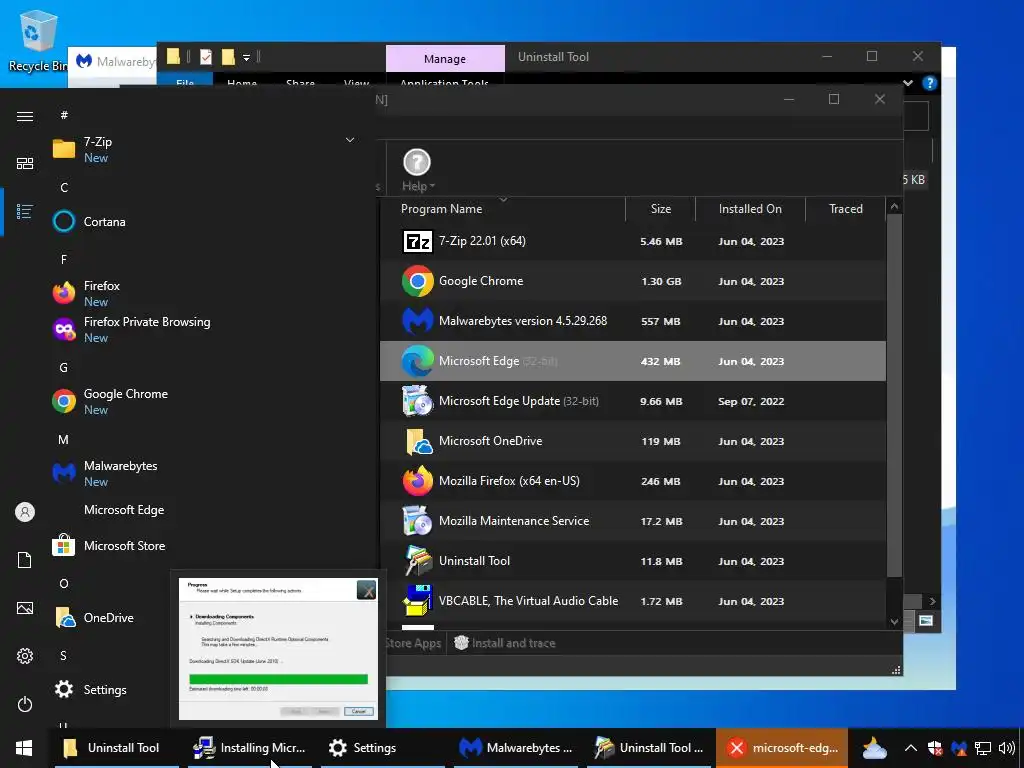Select the Uninstall Tool entry icon
The height and width of the screenshot is (768, 1024).
(x=417, y=561)
